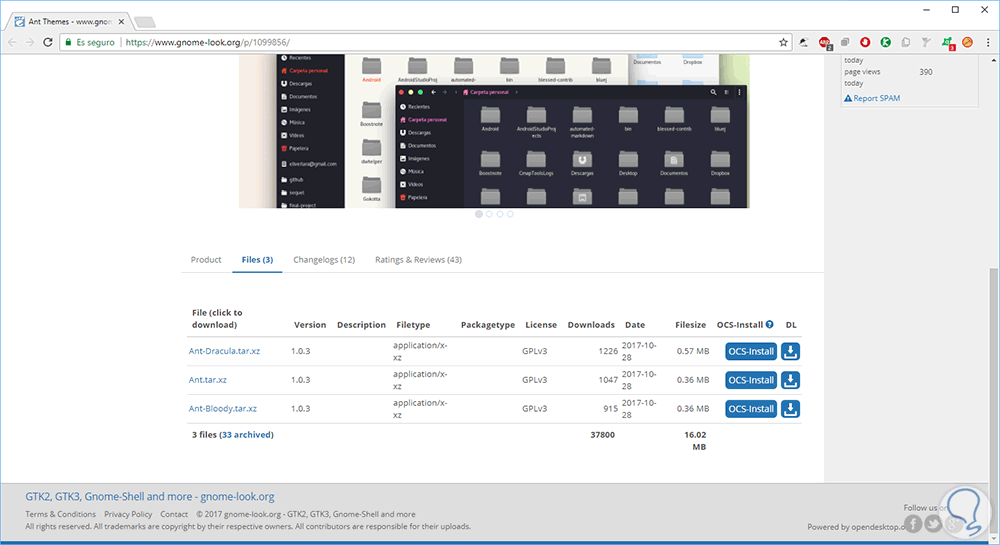Click the 0.57 MB filesize cell
Screen dimensions: 1000x545
tap(693, 351)
